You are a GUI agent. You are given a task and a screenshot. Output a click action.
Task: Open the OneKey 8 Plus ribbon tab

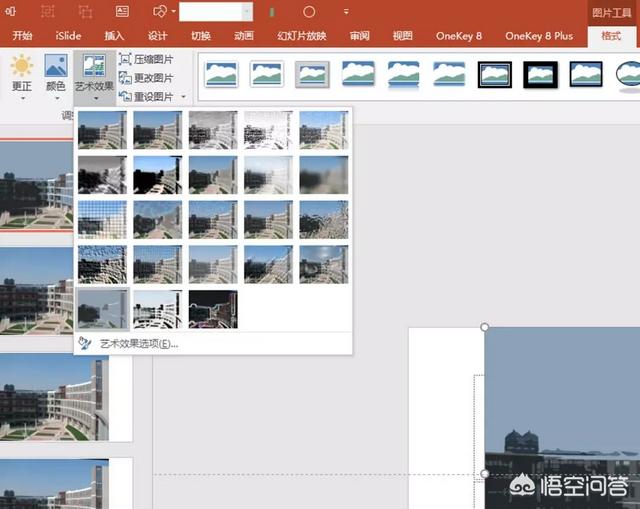pos(539,36)
